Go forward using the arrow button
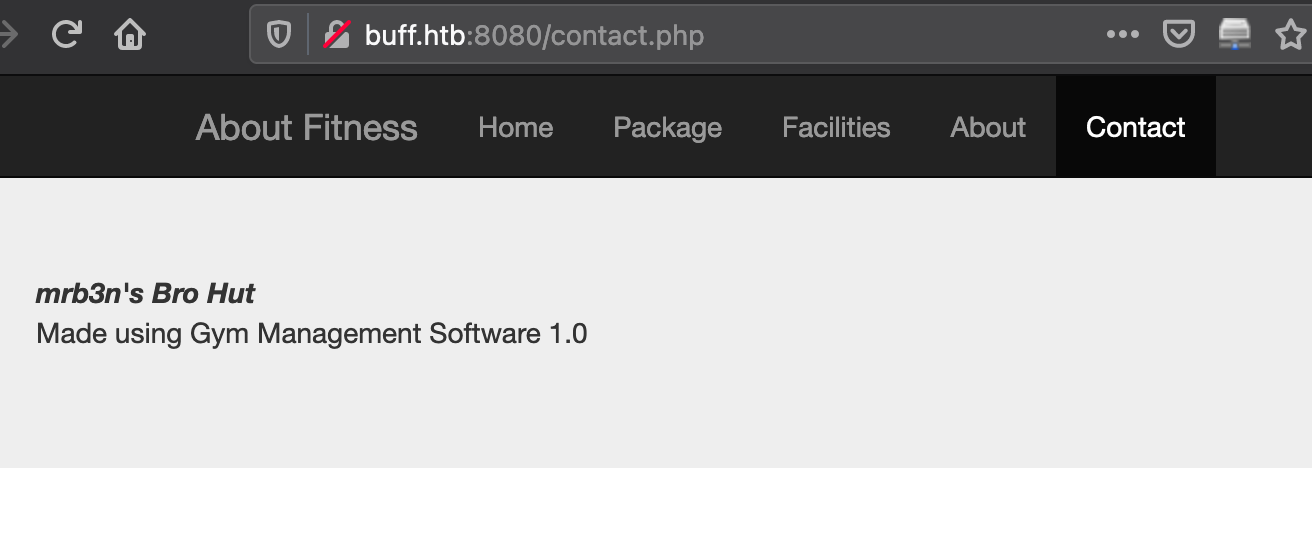1312x544 pixels. [x=9, y=35]
